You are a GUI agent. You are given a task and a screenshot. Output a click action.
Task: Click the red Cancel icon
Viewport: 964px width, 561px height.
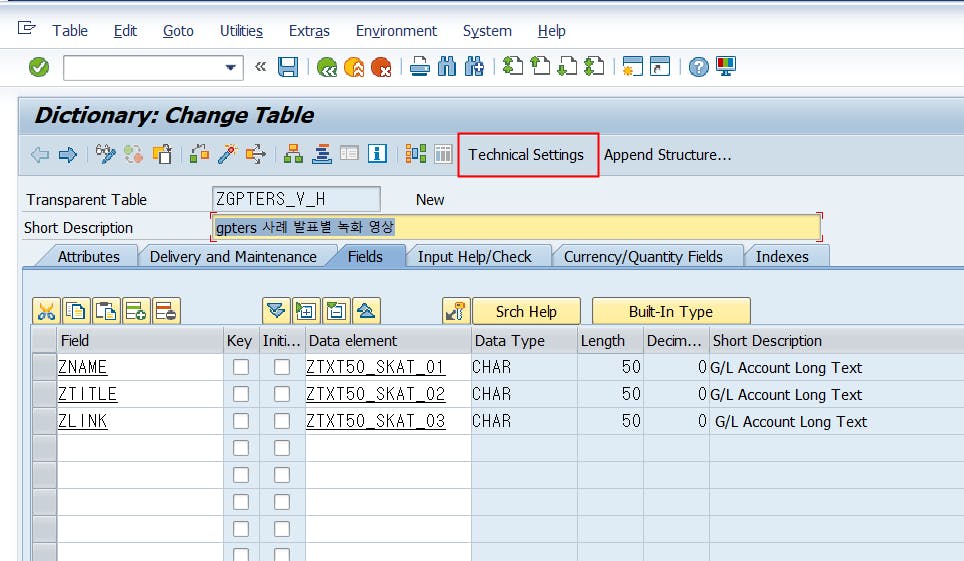tap(381, 66)
